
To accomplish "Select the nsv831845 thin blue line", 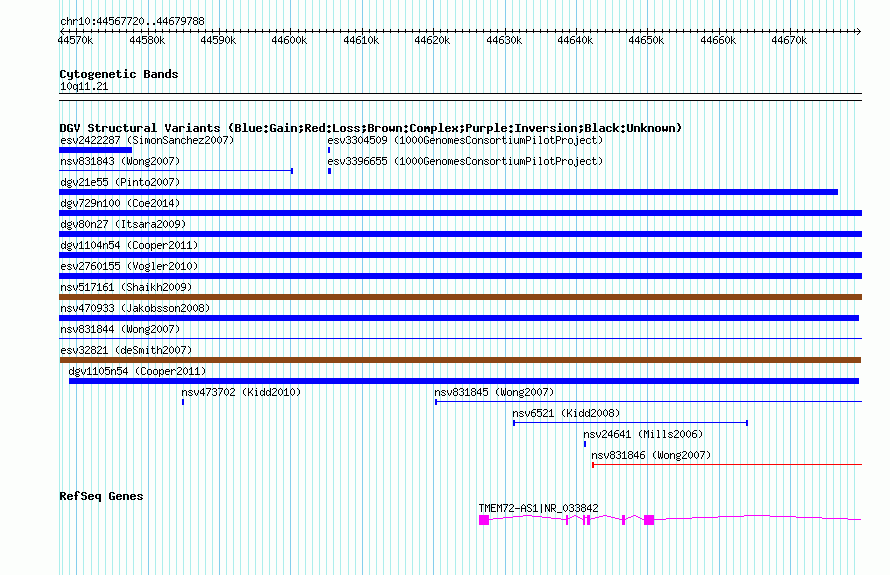I will point(648,402).
